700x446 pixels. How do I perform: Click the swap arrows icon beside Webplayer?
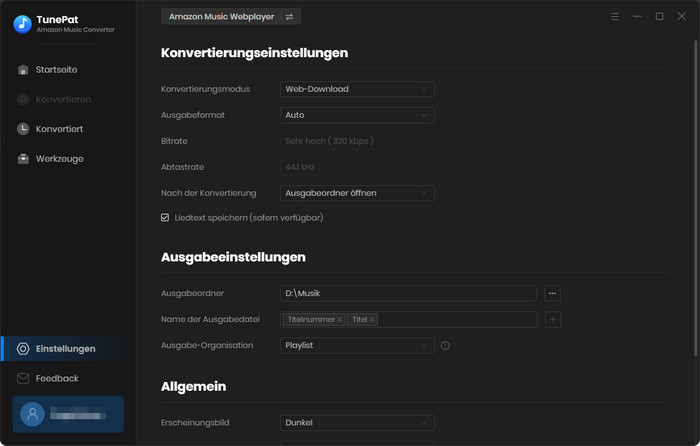click(289, 17)
